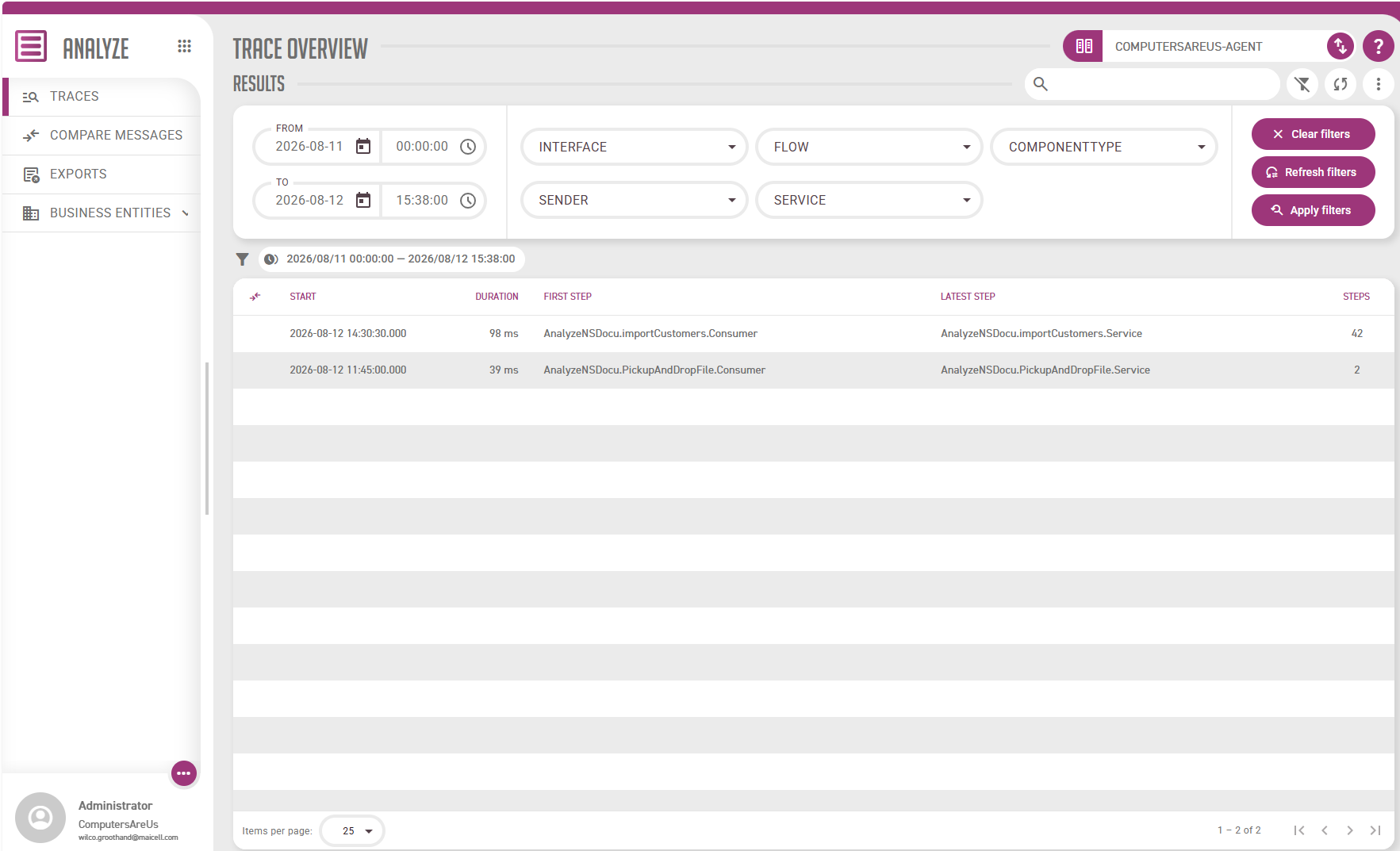
Task: Sort by the LATEST STEP column header
Action: (968, 297)
